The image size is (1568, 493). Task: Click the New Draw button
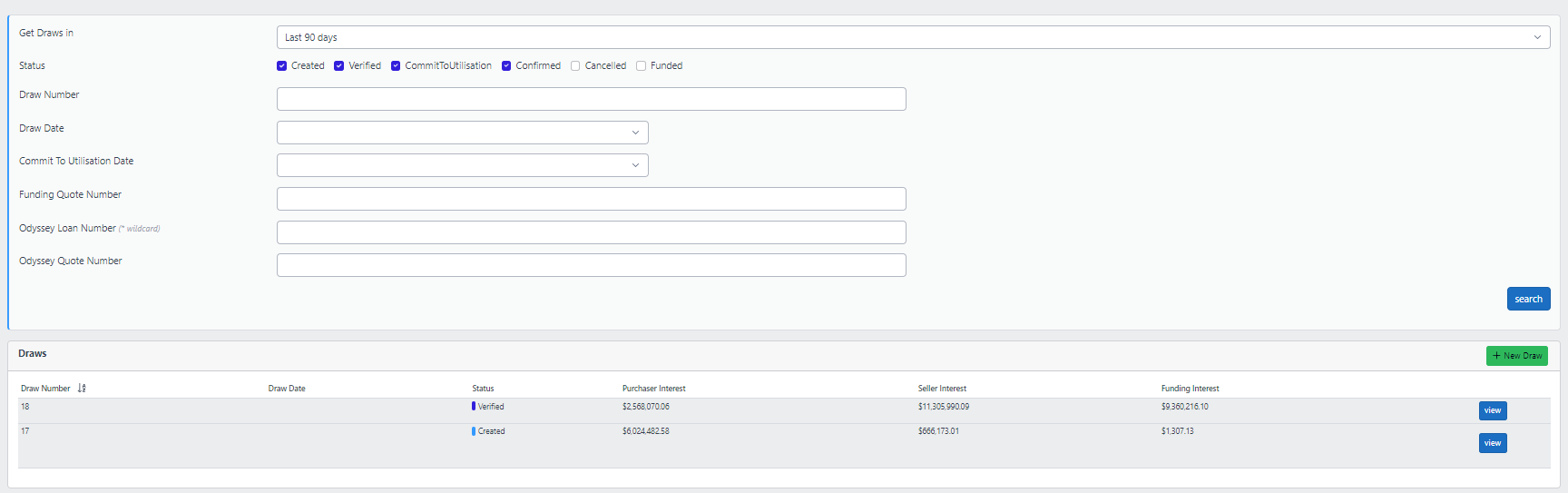1516,356
